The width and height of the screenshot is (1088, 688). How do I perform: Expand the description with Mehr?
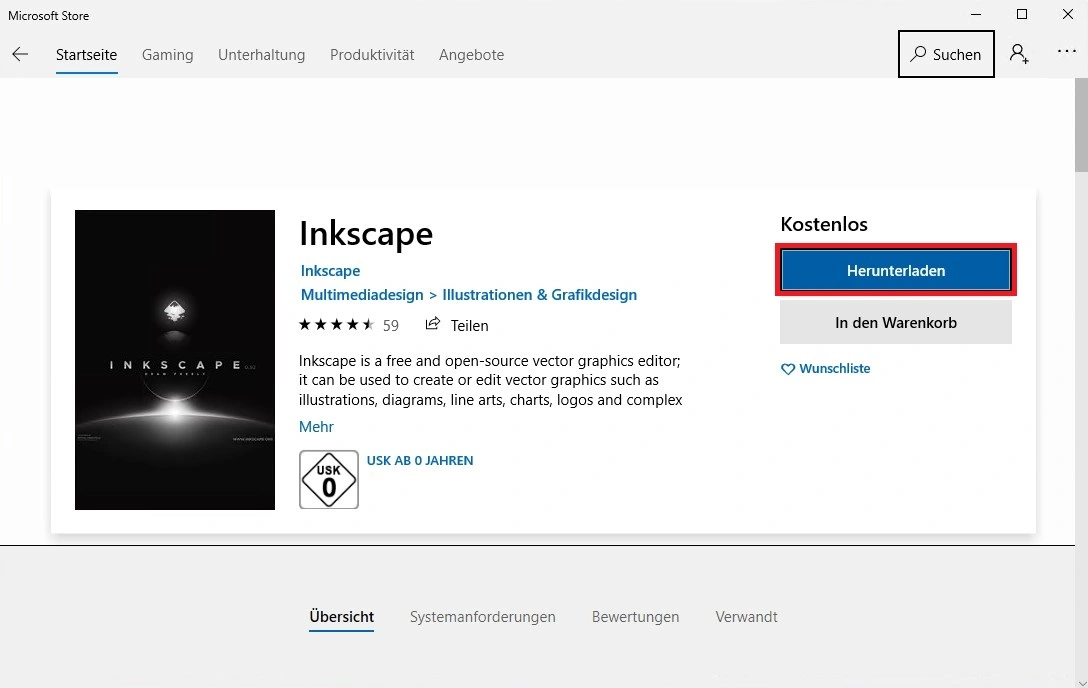coord(316,426)
